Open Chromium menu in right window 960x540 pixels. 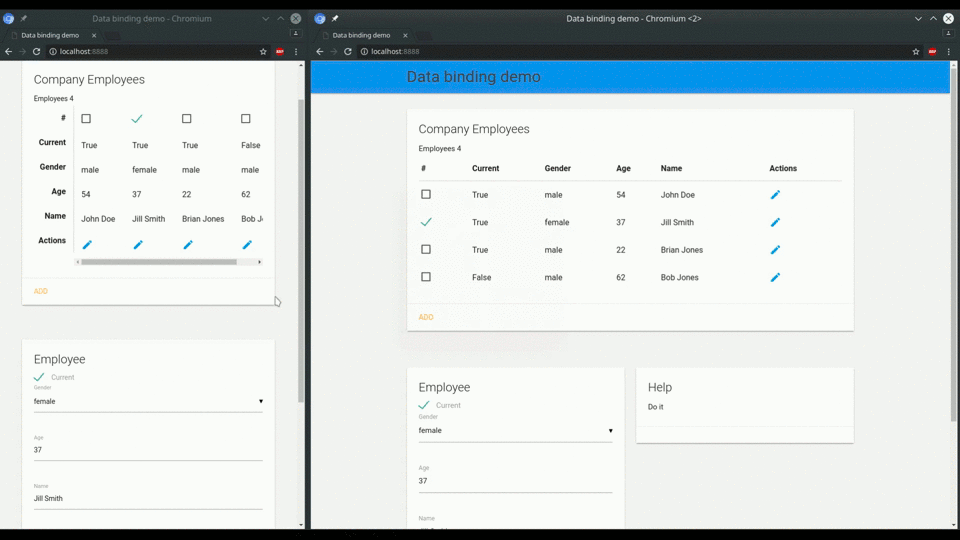[x=948, y=51]
